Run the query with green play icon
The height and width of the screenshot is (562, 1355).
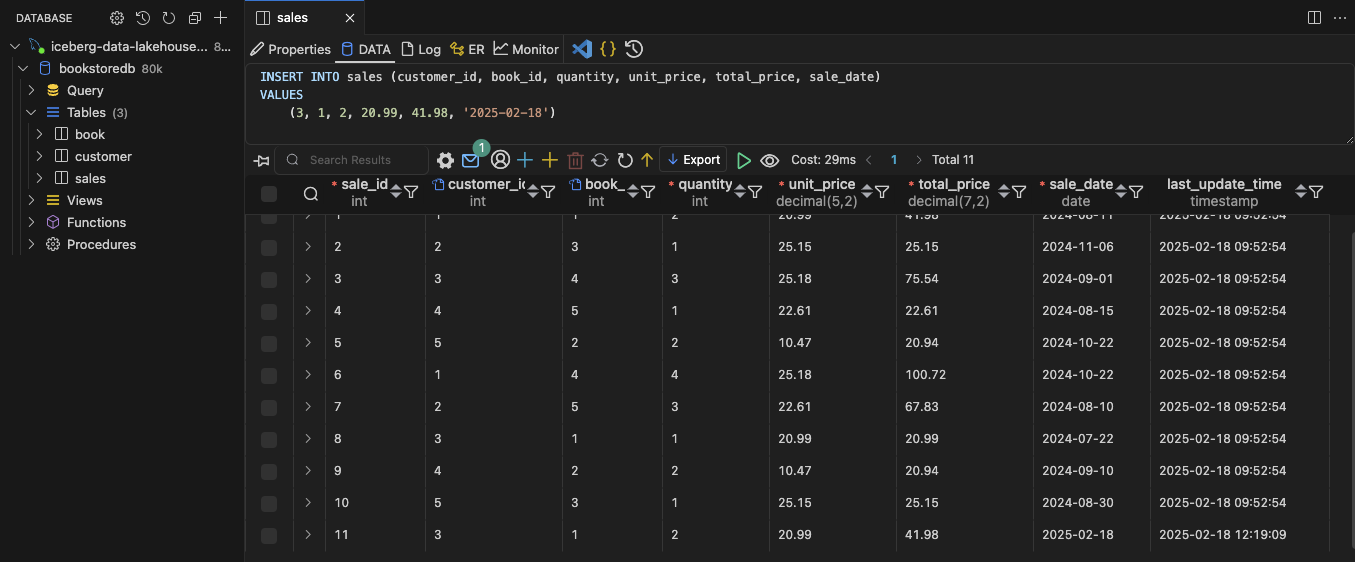point(743,160)
